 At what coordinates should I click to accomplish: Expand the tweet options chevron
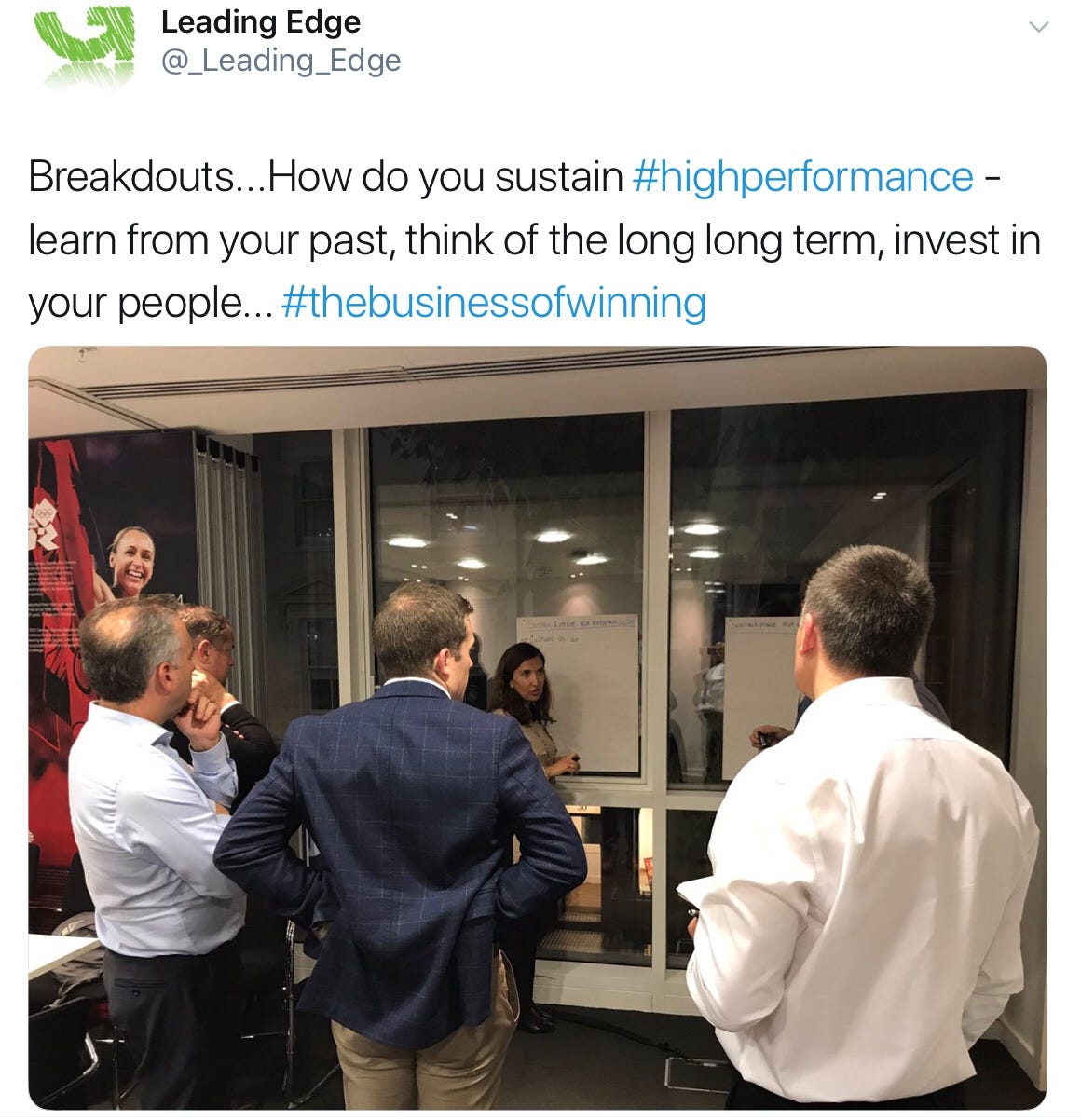(1038, 27)
